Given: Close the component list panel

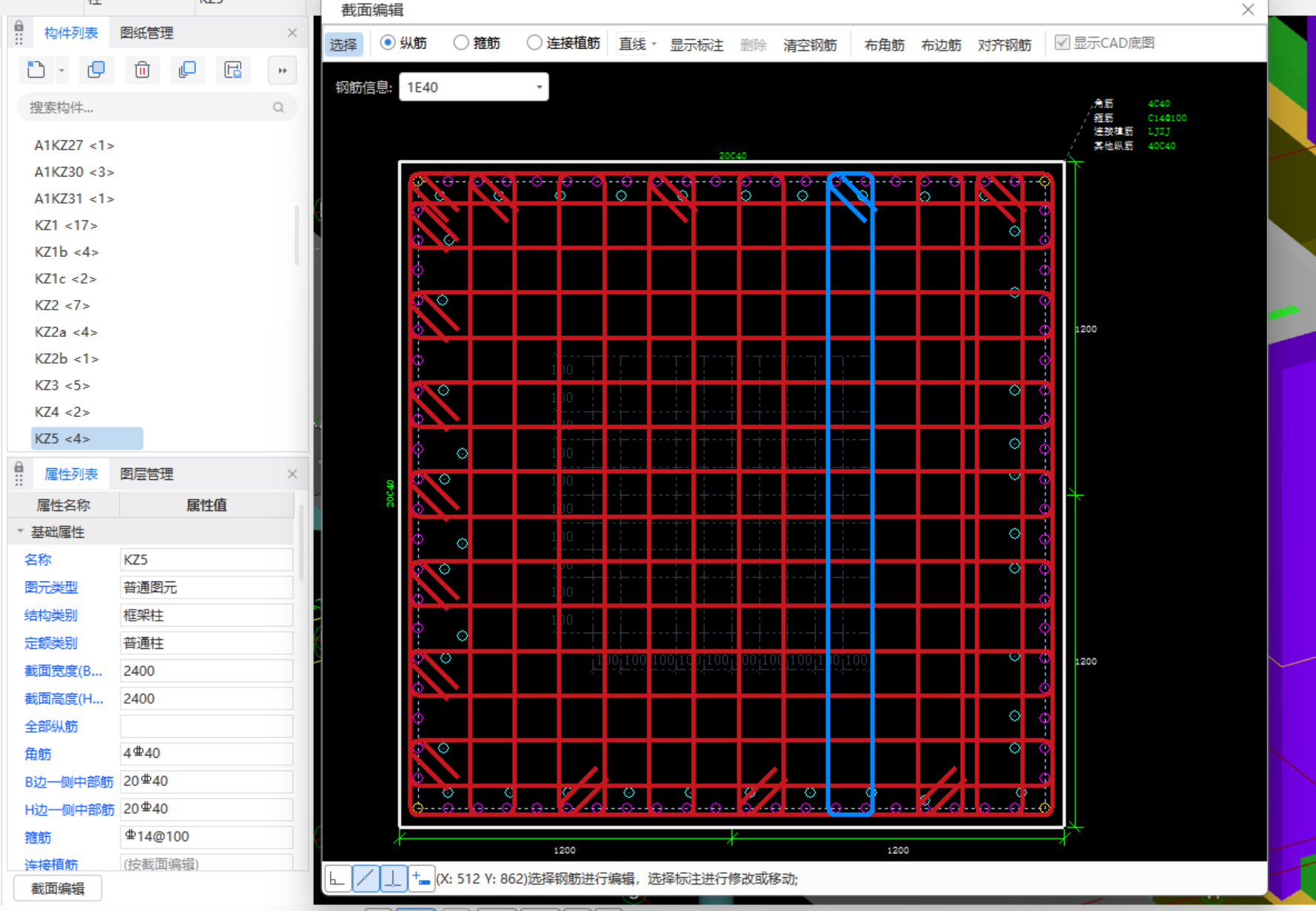Looking at the screenshot, I should click(292, 33).
